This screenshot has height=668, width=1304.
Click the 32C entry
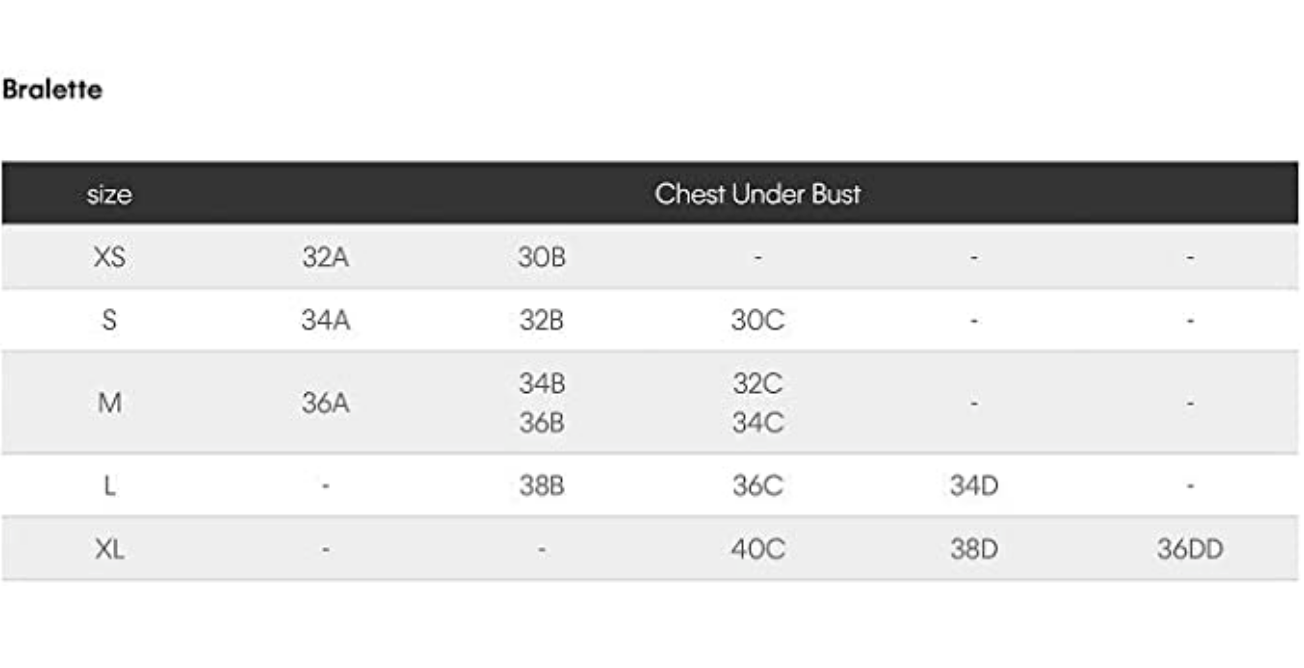click(757, 384)
